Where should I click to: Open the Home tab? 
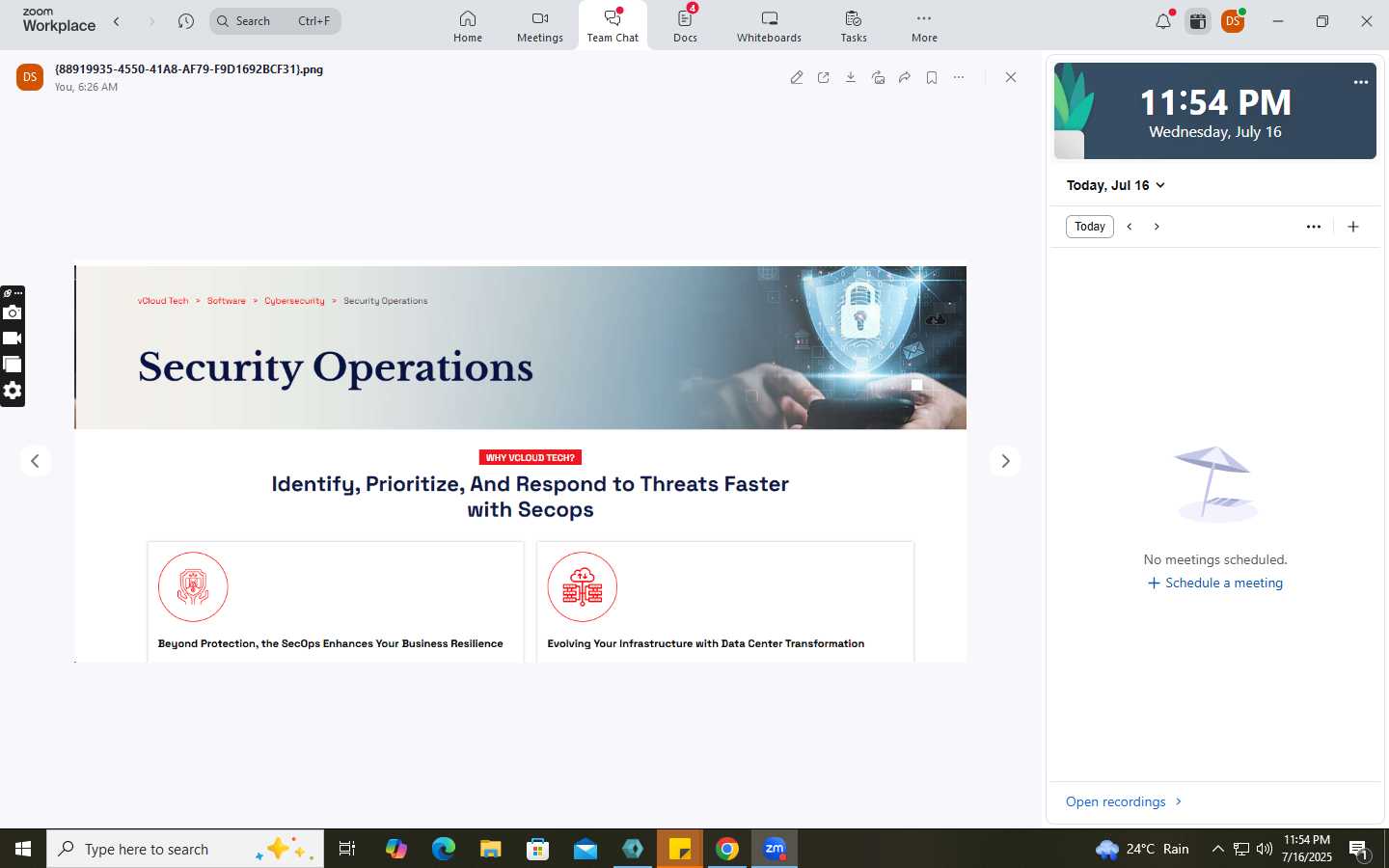(468, 26)
